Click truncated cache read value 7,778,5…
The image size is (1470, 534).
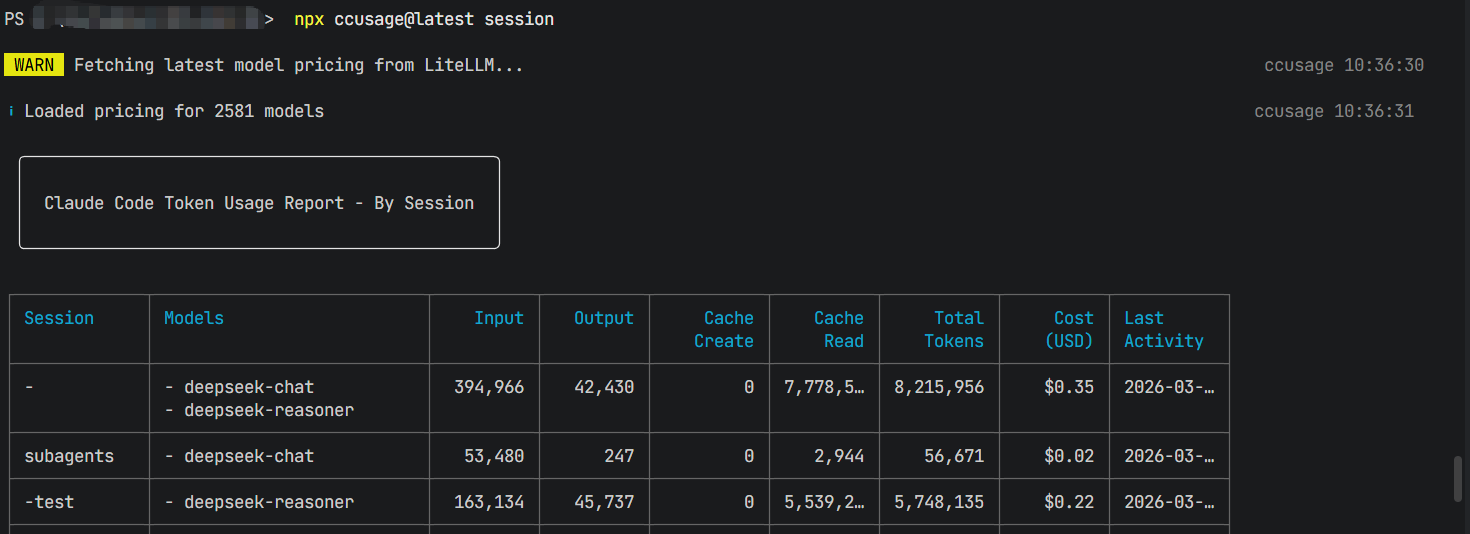(824, 387)
